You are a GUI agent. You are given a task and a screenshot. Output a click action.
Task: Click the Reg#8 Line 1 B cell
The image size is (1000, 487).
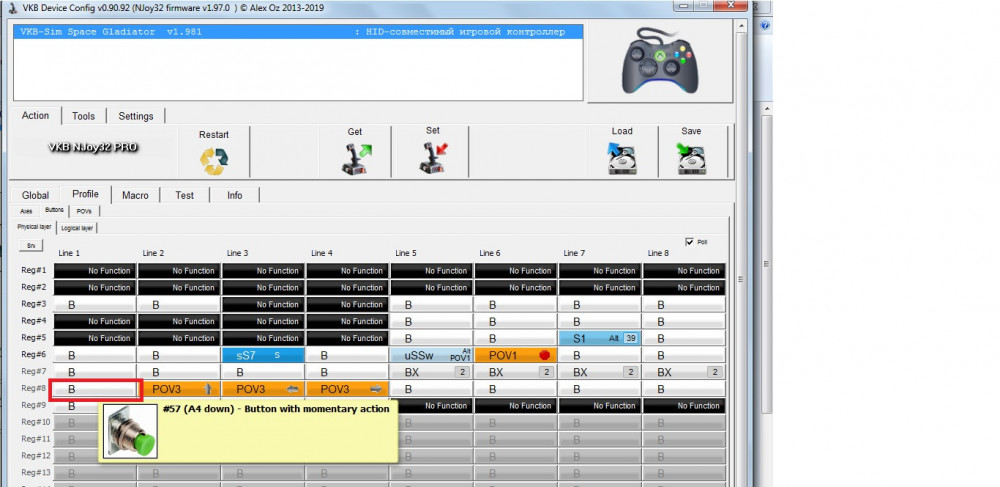click(95, 389)
